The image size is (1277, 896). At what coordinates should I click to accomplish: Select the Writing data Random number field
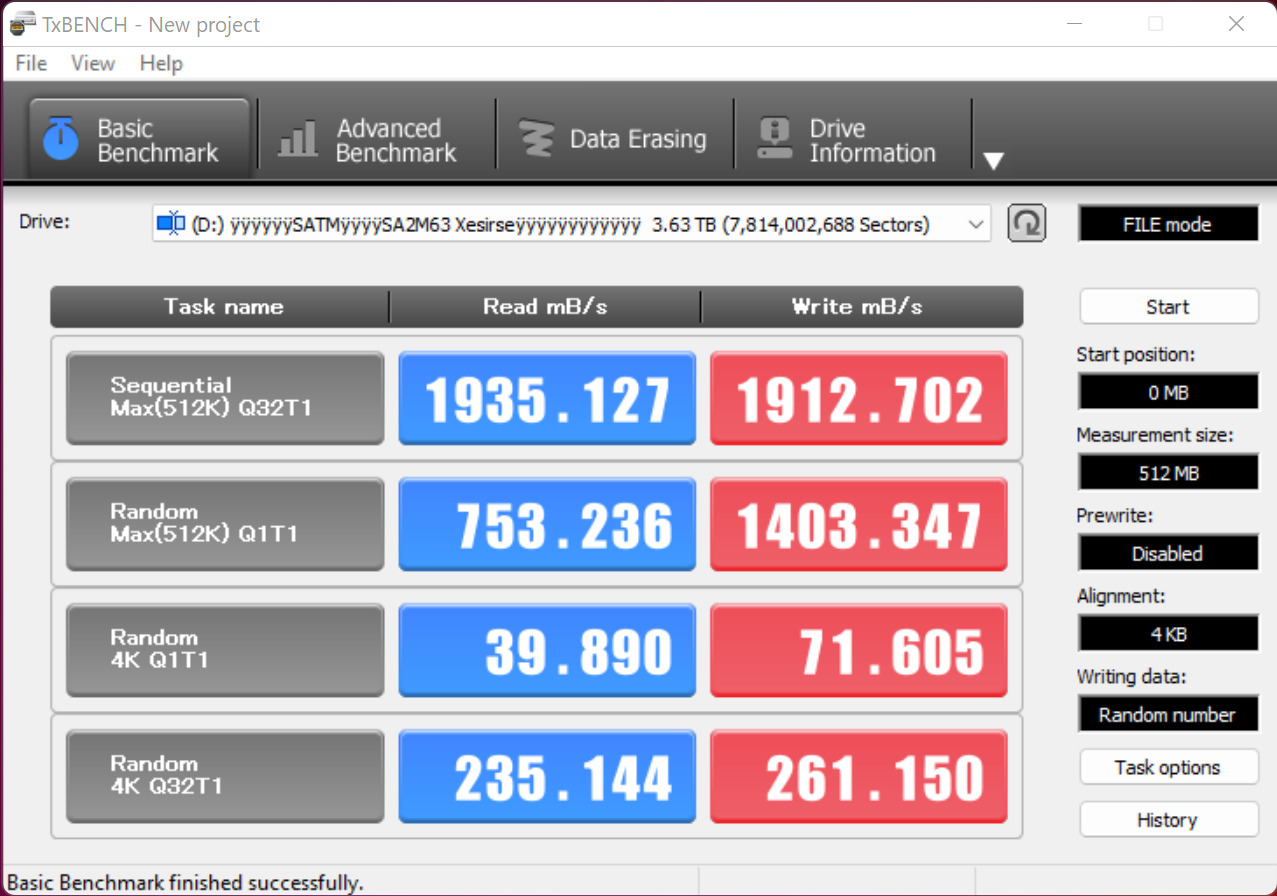1167,714
